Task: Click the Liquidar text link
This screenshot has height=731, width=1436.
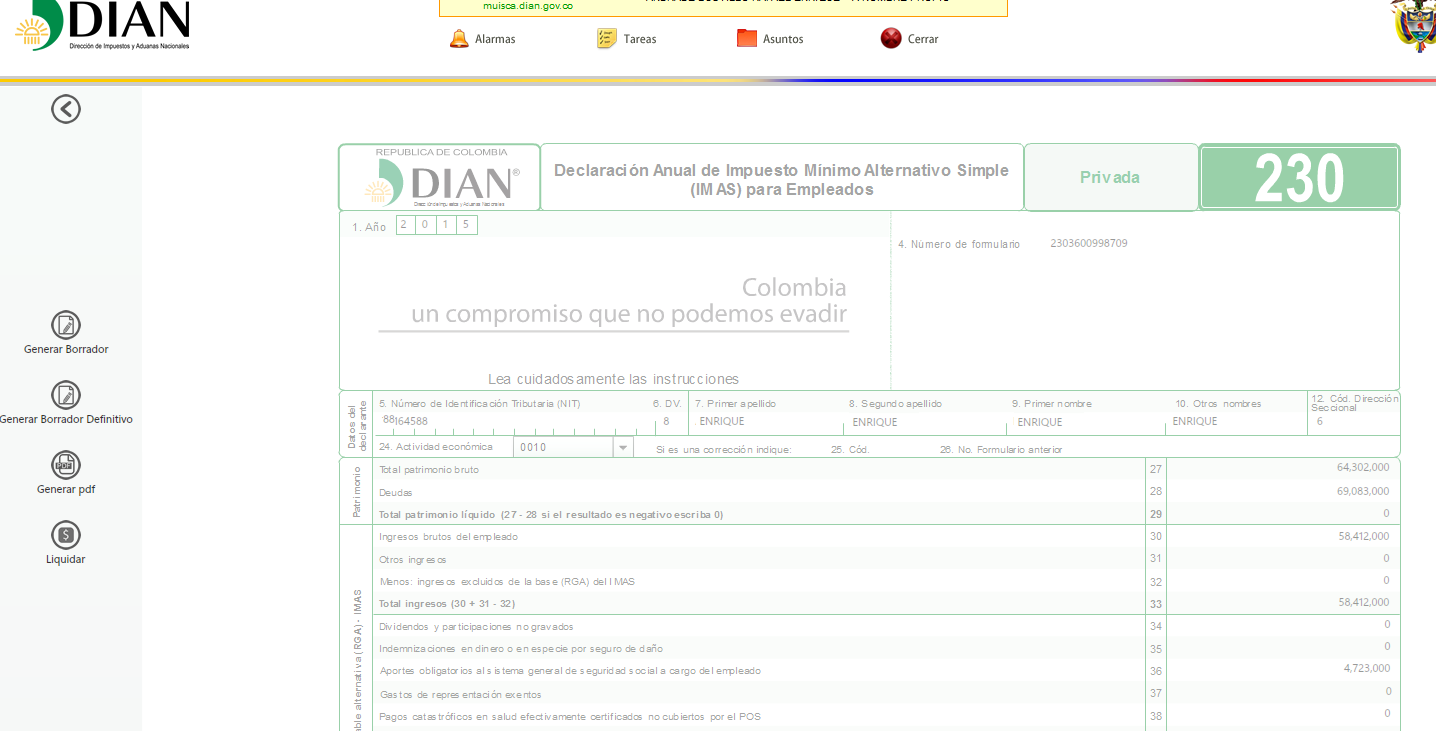Action: [66, 559]
